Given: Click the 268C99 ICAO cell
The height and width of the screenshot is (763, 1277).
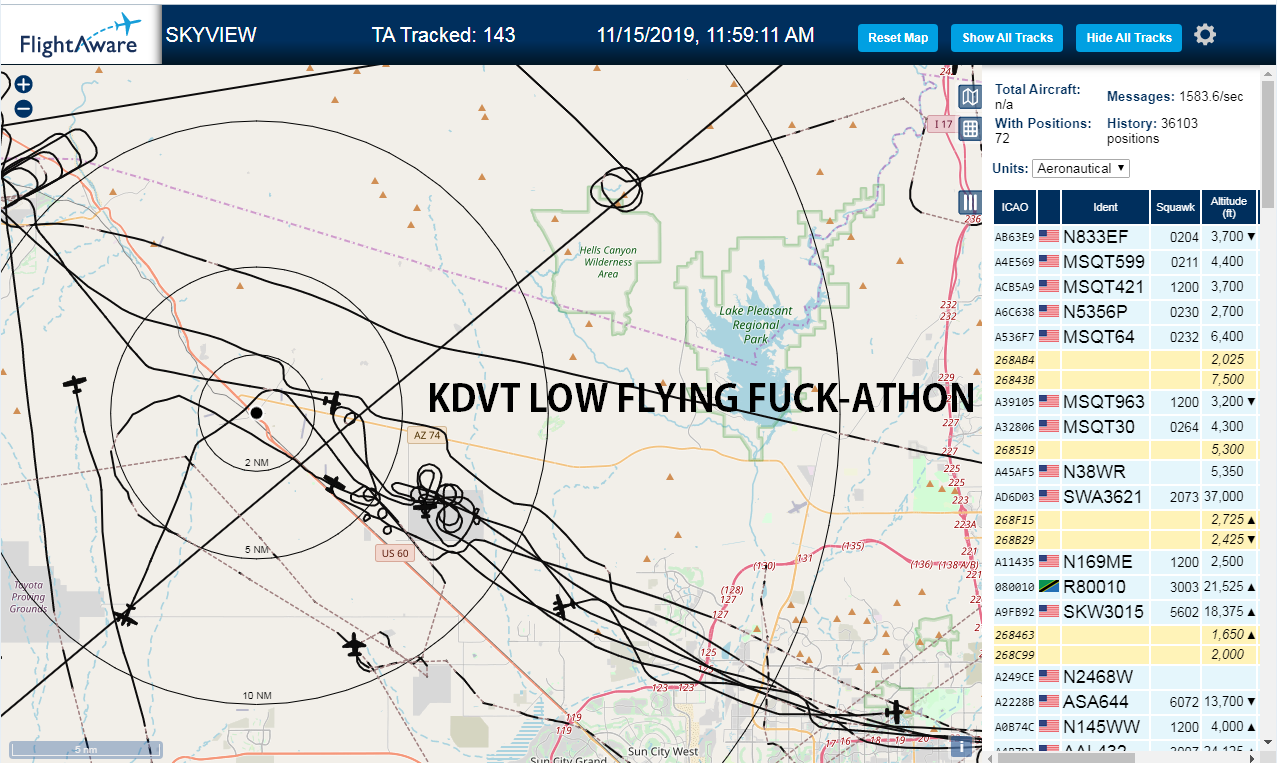Looking at the screenshot, I should click(1015, 655).
